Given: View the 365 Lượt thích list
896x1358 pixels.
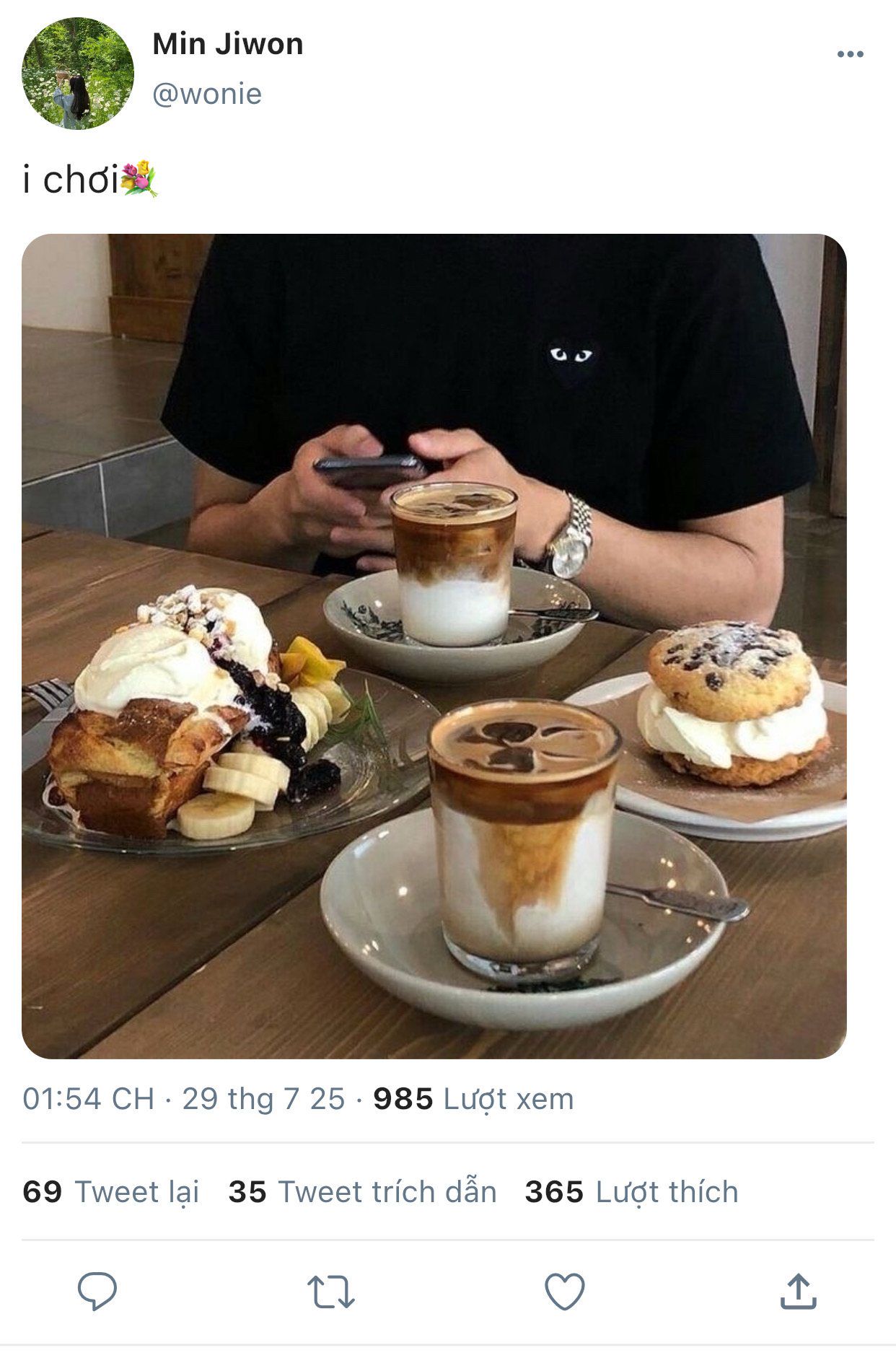Looking at the screenshot, I should [632, 1192].
